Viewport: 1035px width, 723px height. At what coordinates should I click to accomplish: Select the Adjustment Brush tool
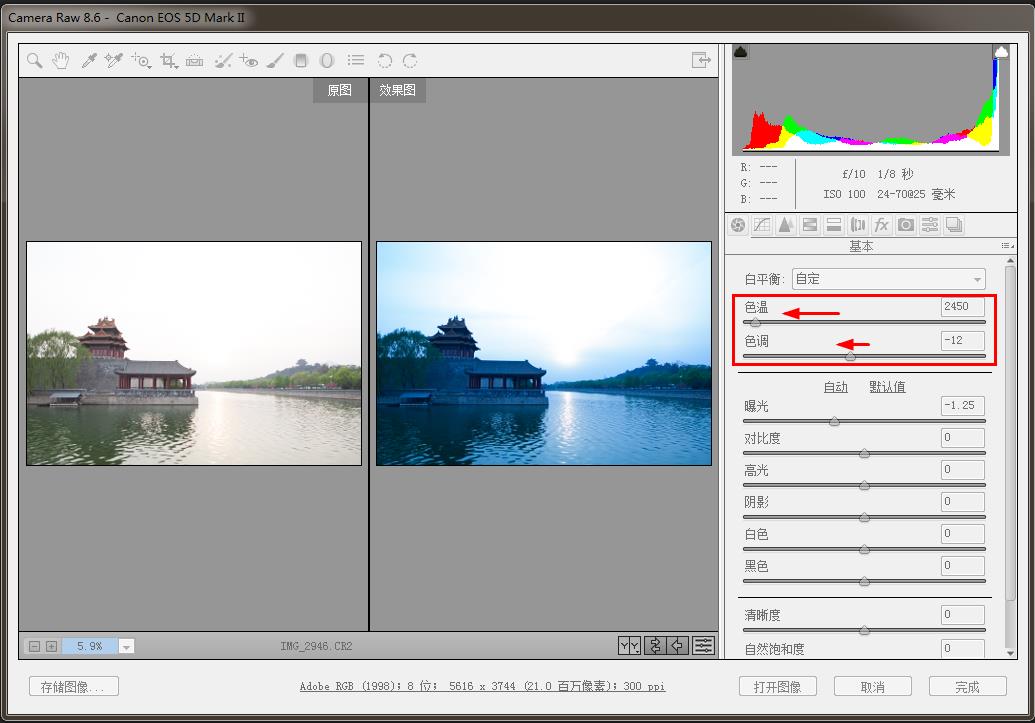[275, 61]
